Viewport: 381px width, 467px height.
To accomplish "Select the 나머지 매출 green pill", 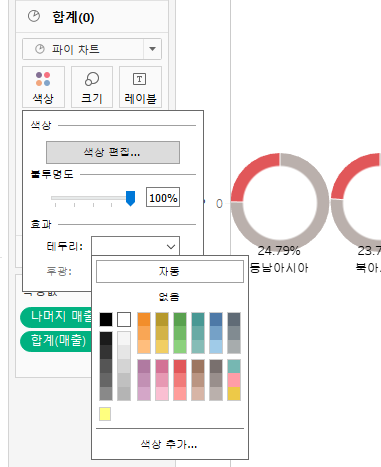I will [x=57, y=317].
